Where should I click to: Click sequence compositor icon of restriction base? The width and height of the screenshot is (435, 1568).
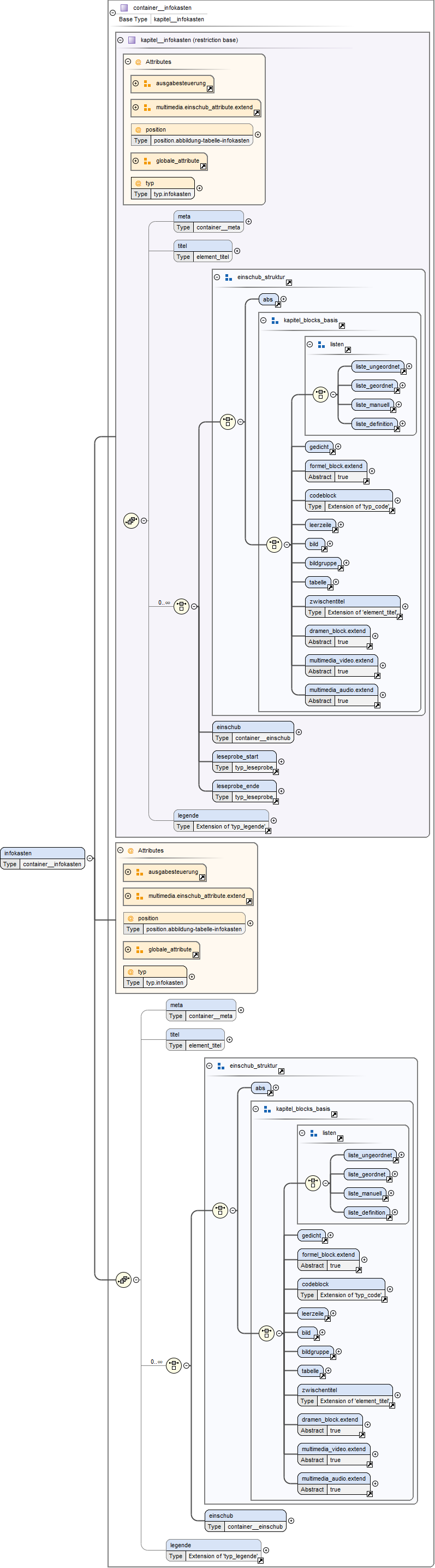click(132, 520)
